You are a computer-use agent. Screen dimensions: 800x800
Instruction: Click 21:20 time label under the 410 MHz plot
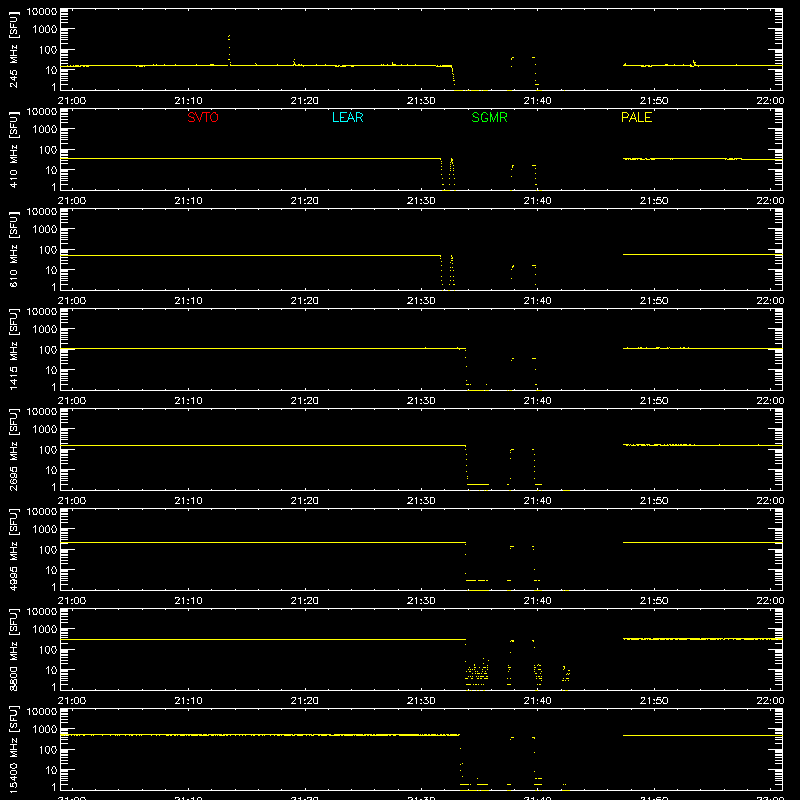click(x=305, y=201)
